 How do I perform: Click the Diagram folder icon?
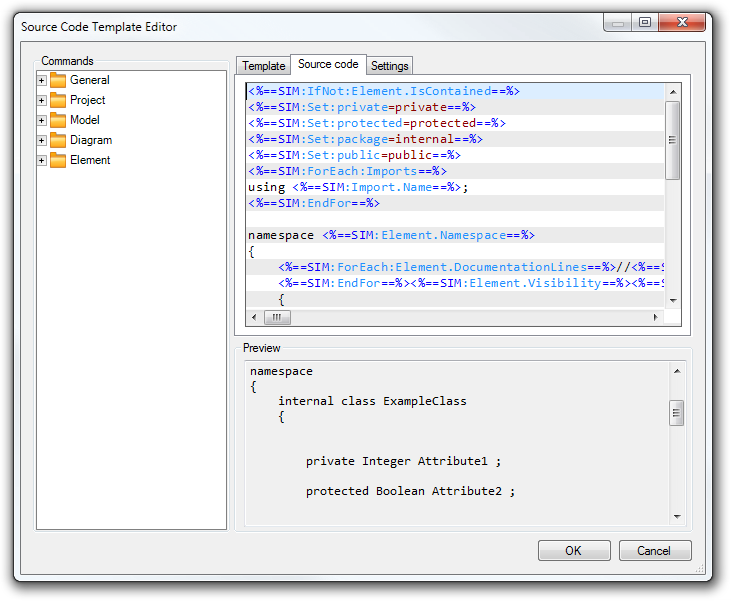(x=58, y=140)
